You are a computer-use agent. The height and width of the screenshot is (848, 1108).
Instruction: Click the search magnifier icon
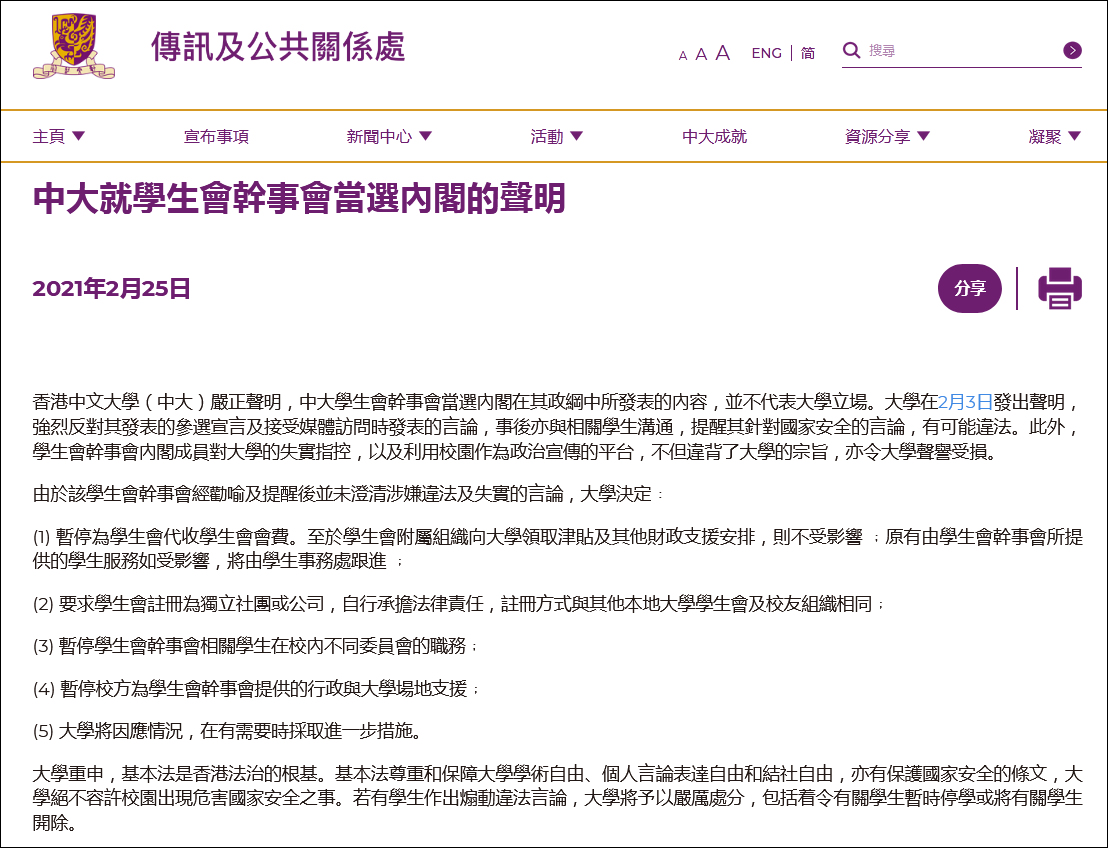click(x=851, y=50)
